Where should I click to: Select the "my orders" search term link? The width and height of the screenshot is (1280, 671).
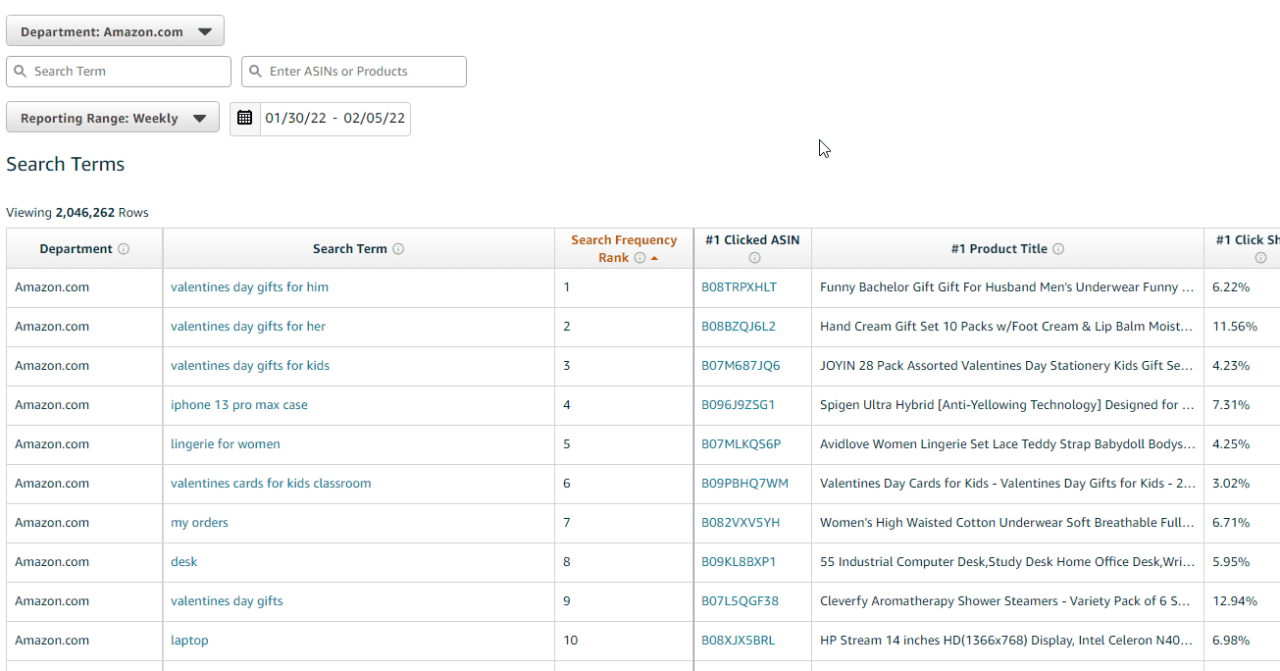pos(199,522)
